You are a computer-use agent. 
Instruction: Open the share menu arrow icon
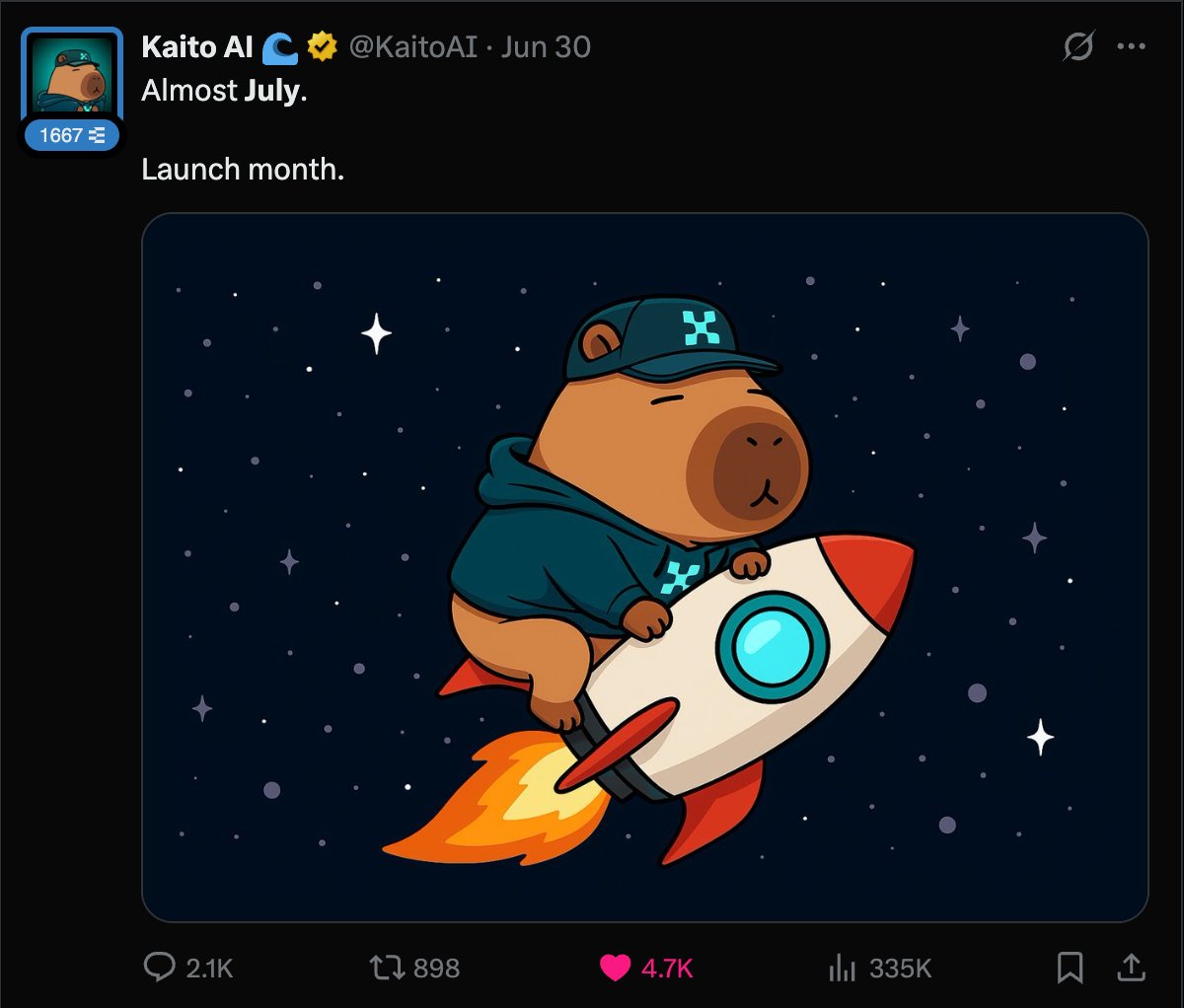1131,968
